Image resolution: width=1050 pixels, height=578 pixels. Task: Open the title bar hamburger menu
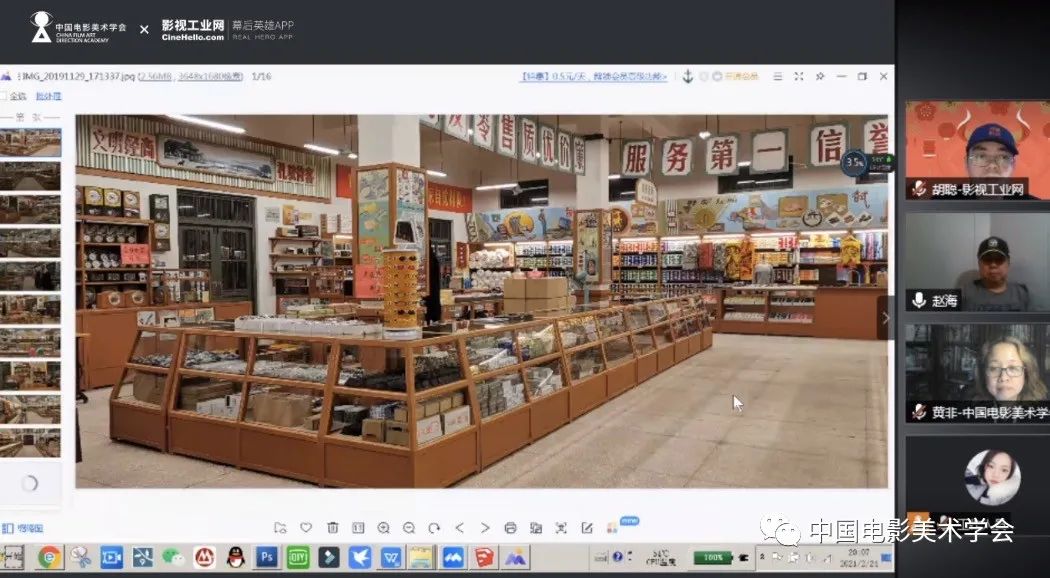pos(776,76)
